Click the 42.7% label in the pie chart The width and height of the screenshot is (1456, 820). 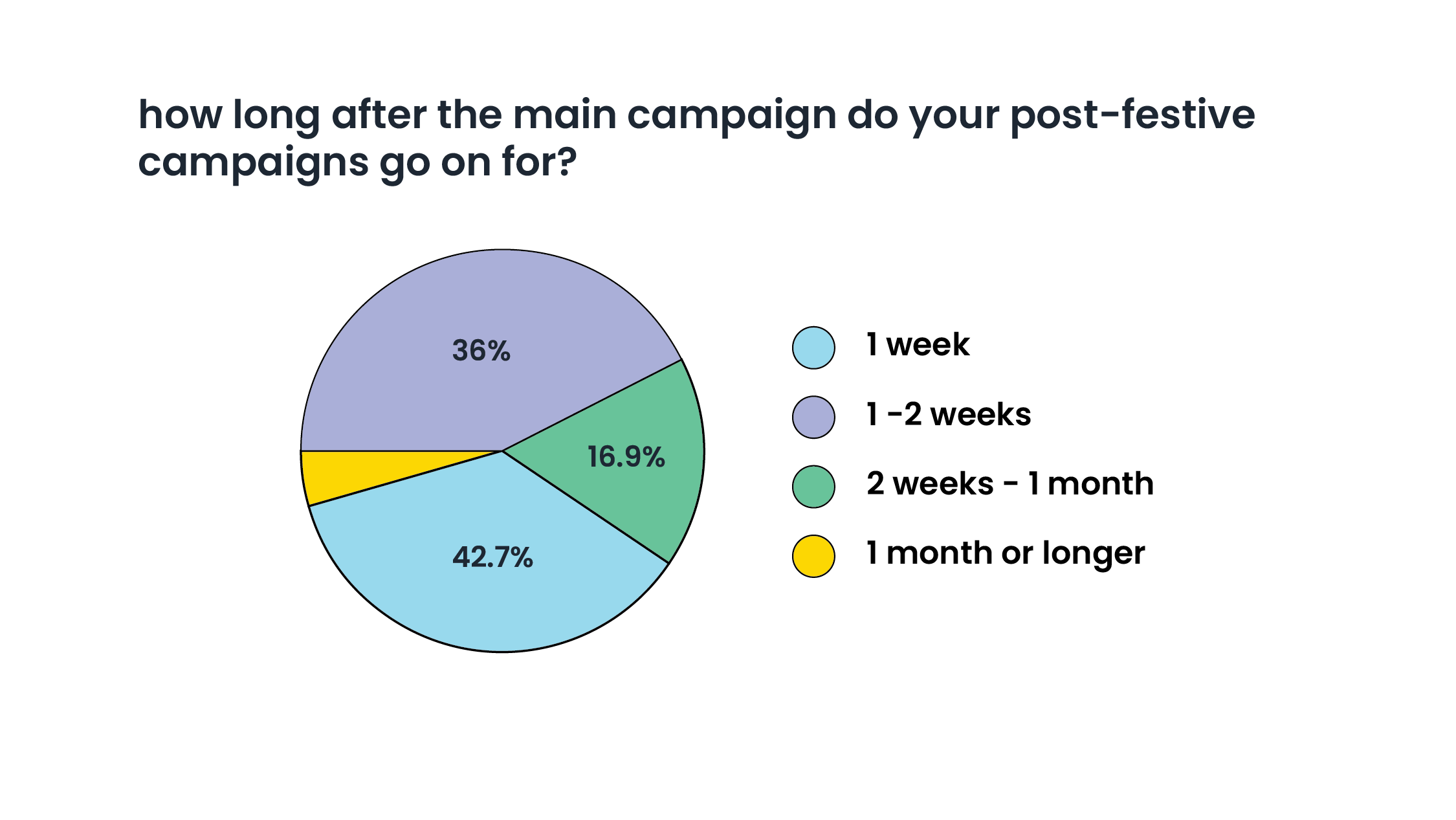[492, 557]
